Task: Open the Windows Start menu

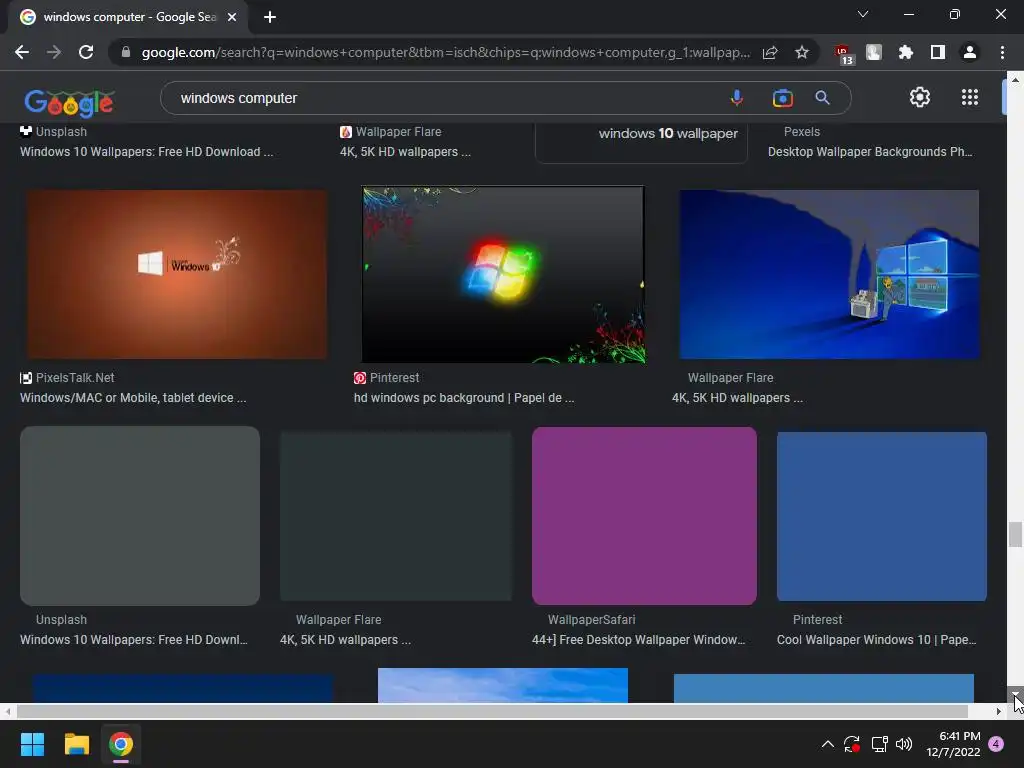Action: [x=32, y=744]
